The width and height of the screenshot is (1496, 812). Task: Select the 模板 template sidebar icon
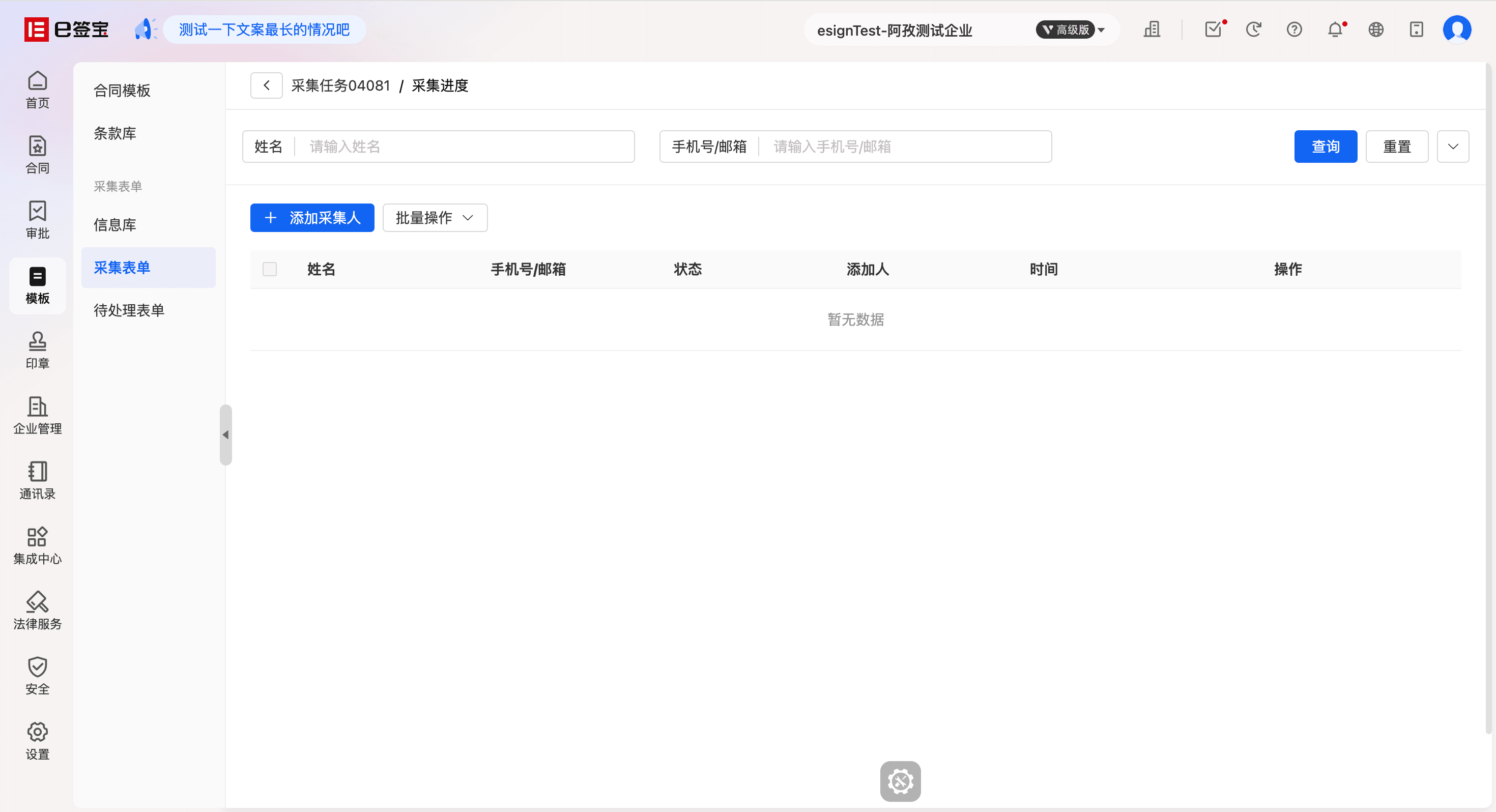(37, 286)
